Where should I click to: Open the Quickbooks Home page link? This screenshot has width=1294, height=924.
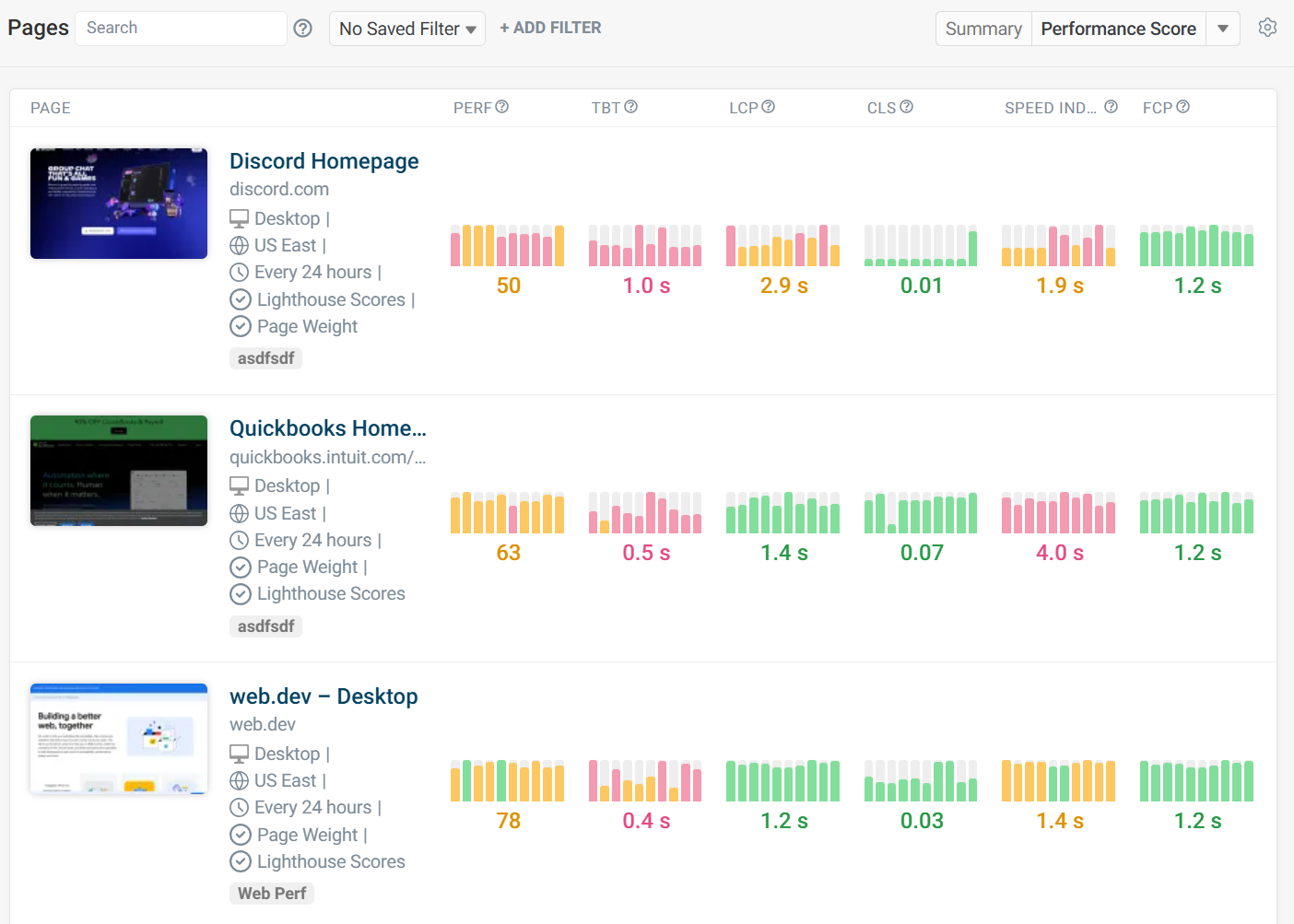tap(327, 428)
